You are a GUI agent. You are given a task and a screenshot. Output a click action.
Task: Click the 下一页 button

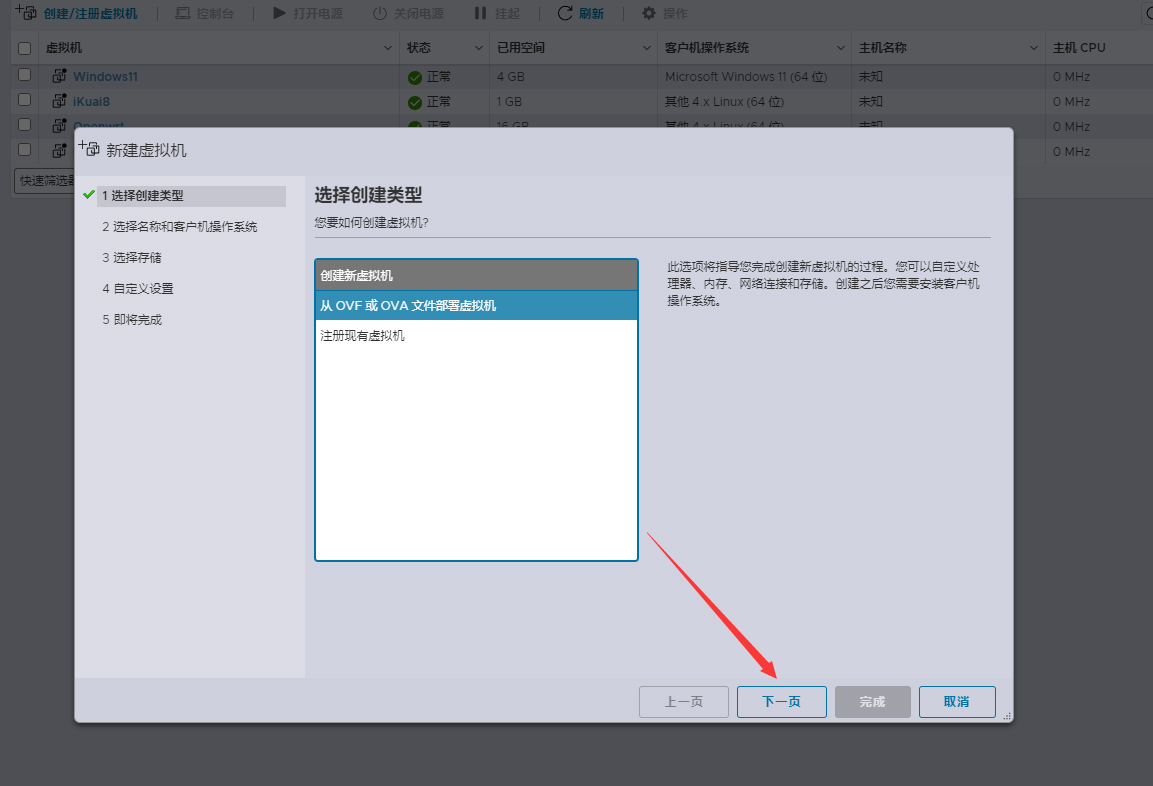point(781,702)
